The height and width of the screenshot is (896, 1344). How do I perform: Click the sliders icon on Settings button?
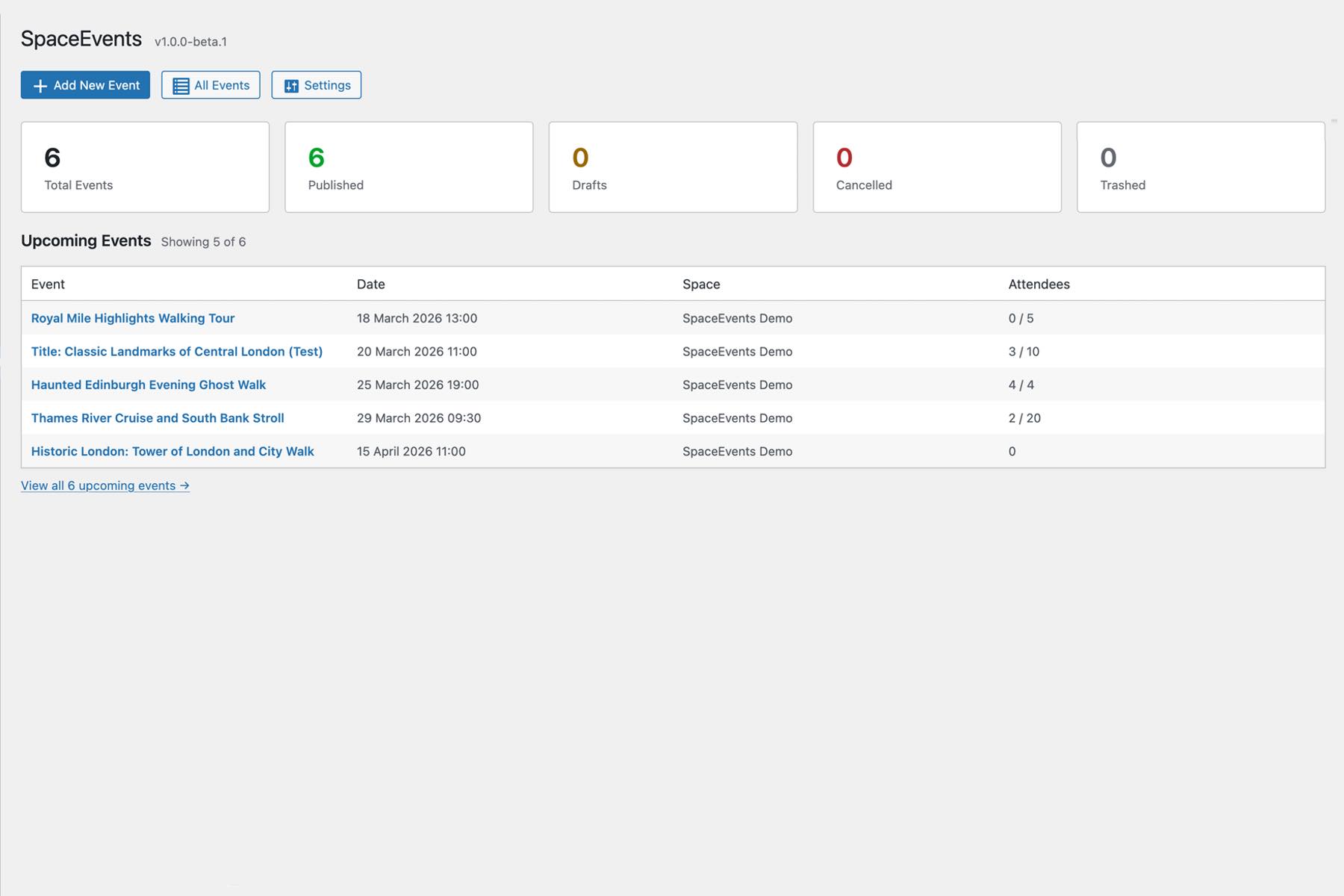pyautogui.click(x=291, y=86)
